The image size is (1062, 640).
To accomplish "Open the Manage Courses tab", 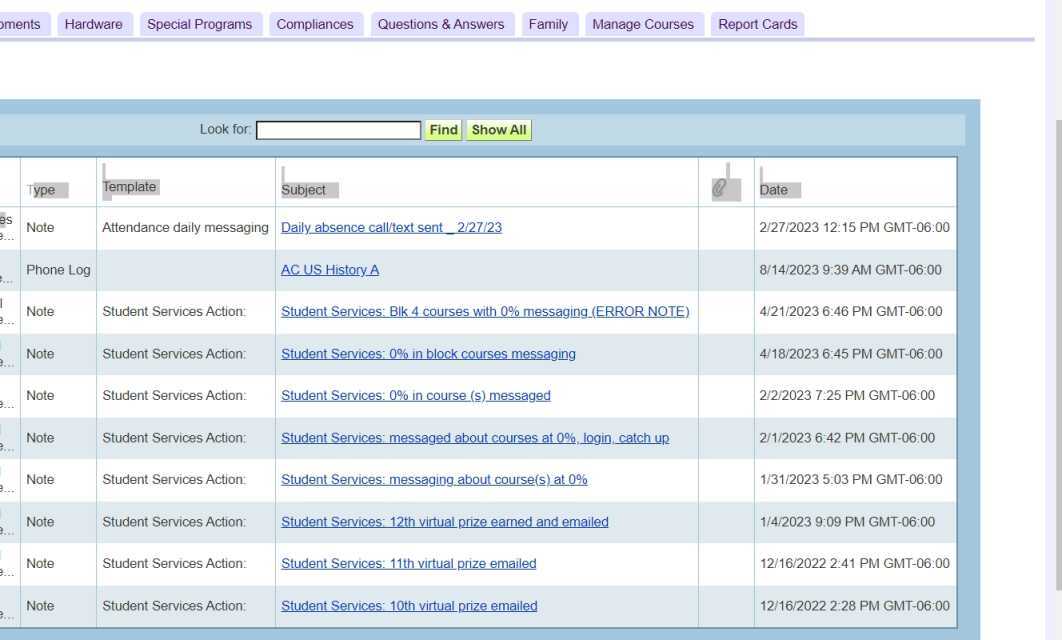I will click(x=642, y=24).
